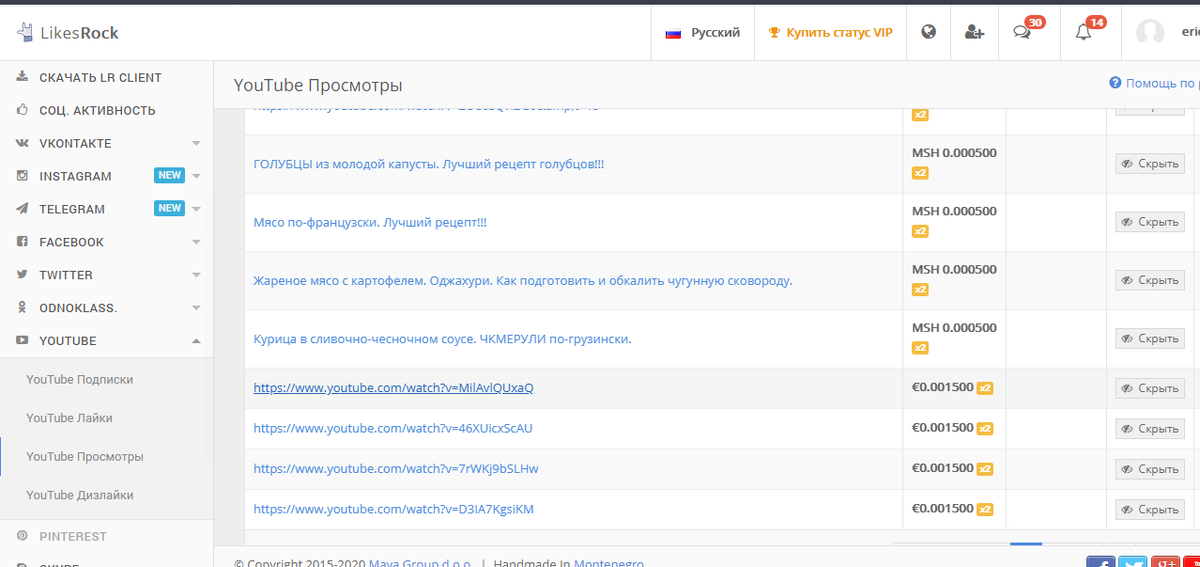Screen dimensions: 1200x567
Task: Open youtube link ending 46XUicxScAU
Action: (393, 428)
